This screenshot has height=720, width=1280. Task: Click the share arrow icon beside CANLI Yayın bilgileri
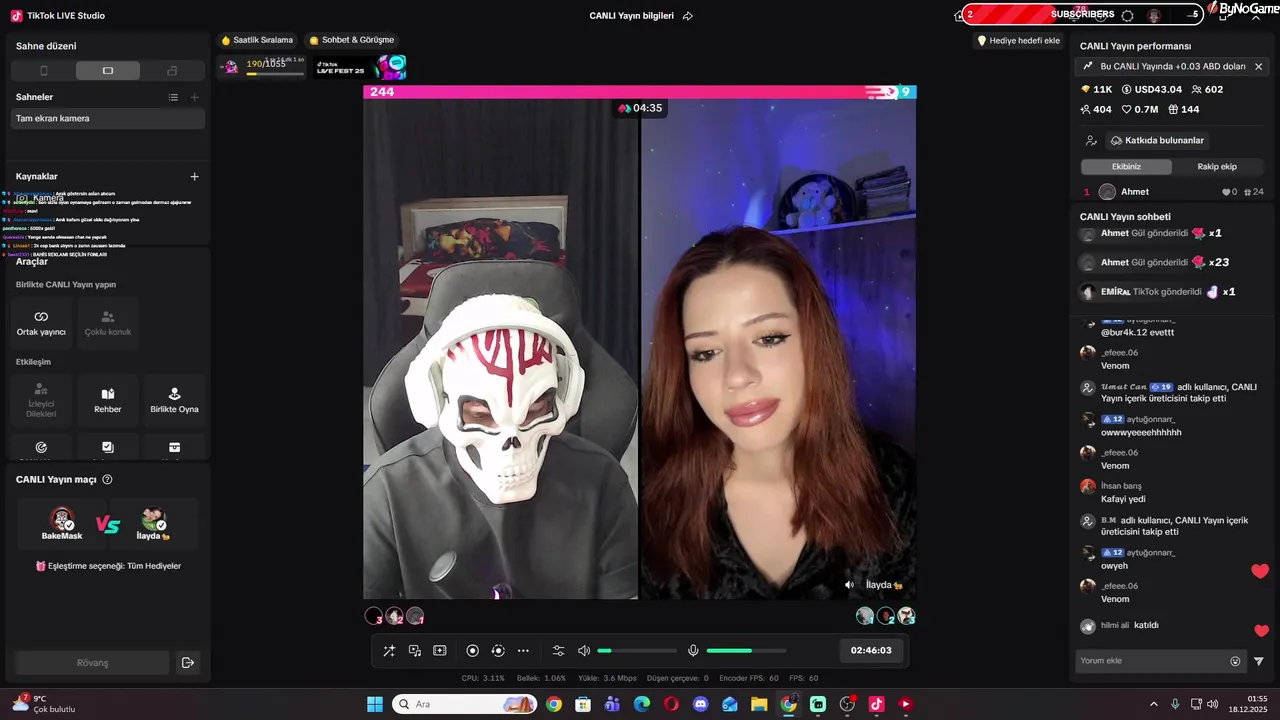(688, 16)
